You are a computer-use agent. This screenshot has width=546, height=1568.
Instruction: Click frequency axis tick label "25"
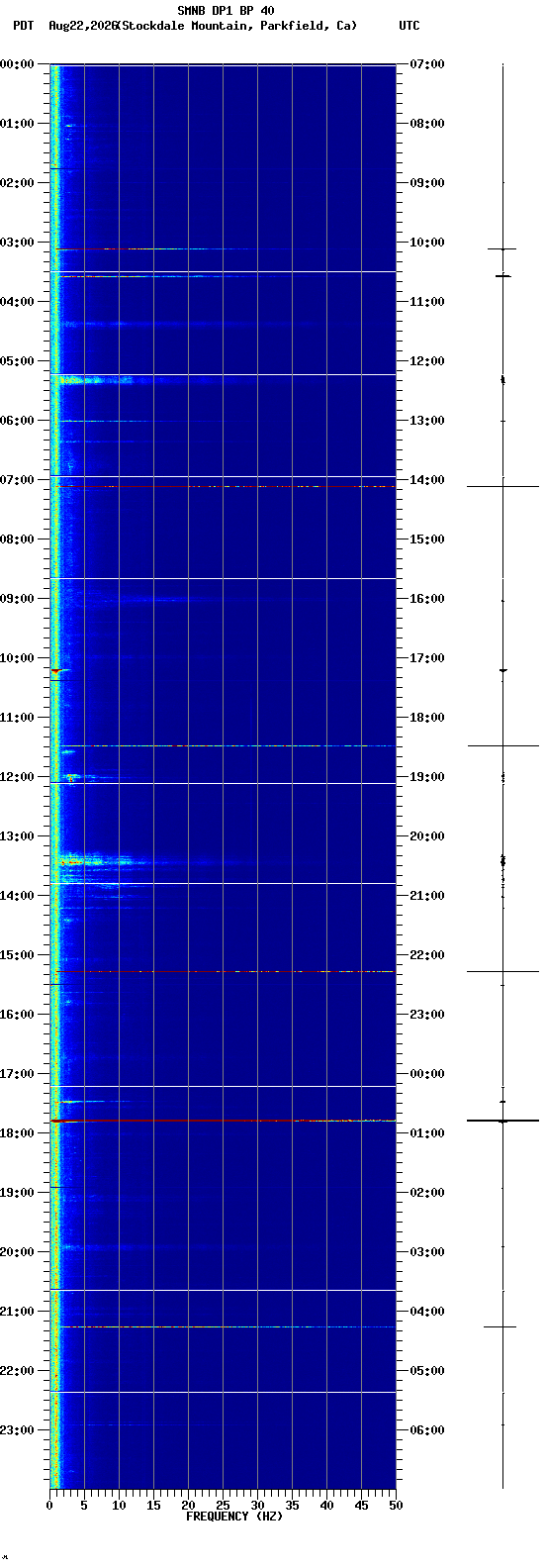point(223,1506)
